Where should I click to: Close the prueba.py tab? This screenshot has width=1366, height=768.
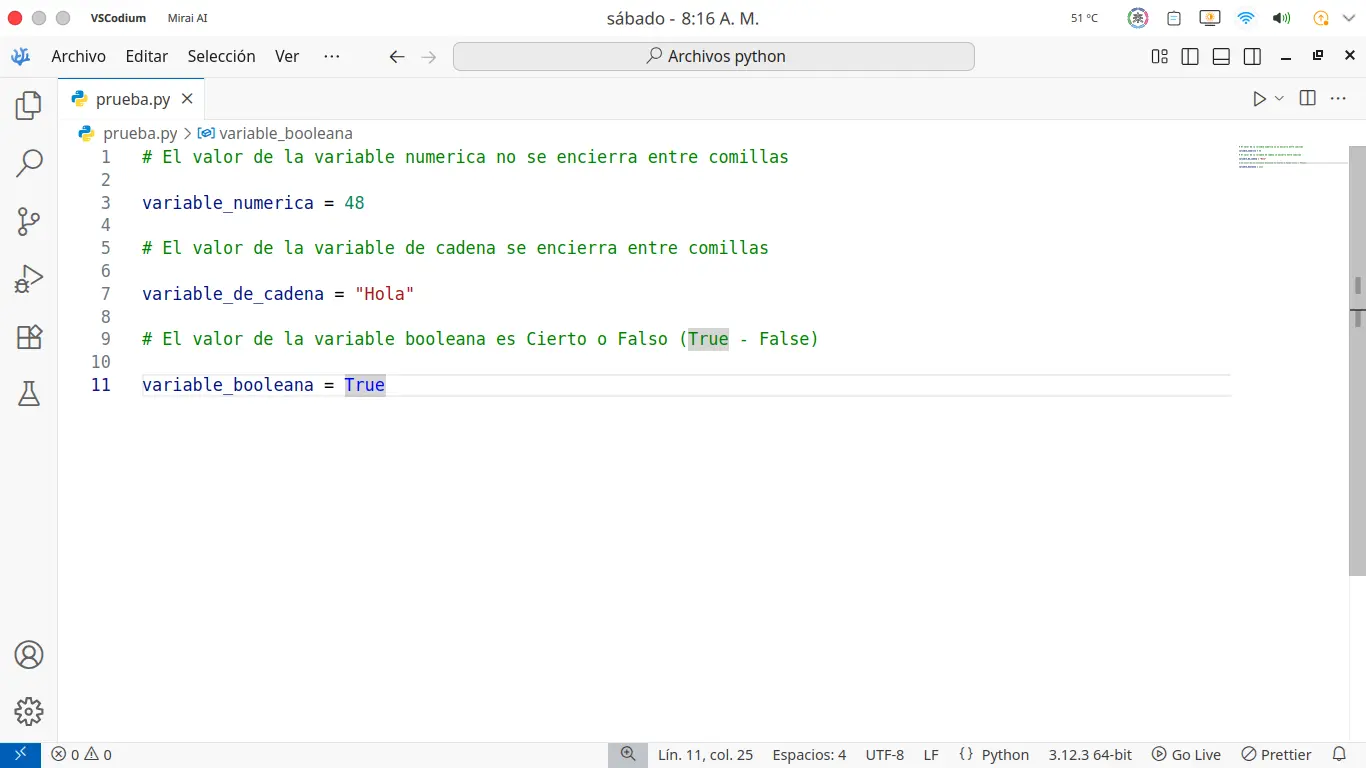pyautogui.click(x=187, y=99)
